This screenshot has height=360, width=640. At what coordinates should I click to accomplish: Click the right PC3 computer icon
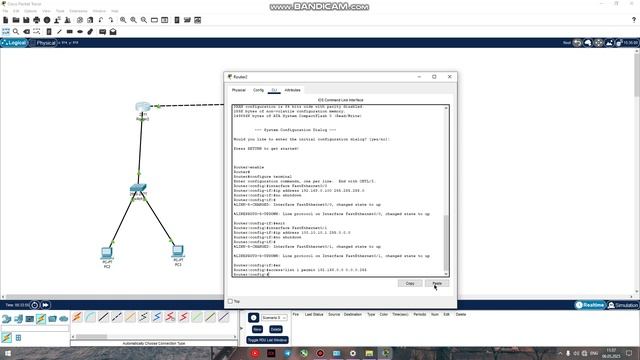click(x=178, y=251)
